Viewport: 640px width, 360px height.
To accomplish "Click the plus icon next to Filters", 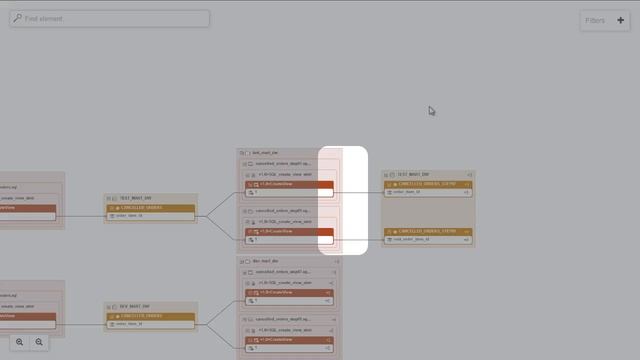I will (620, 20).
